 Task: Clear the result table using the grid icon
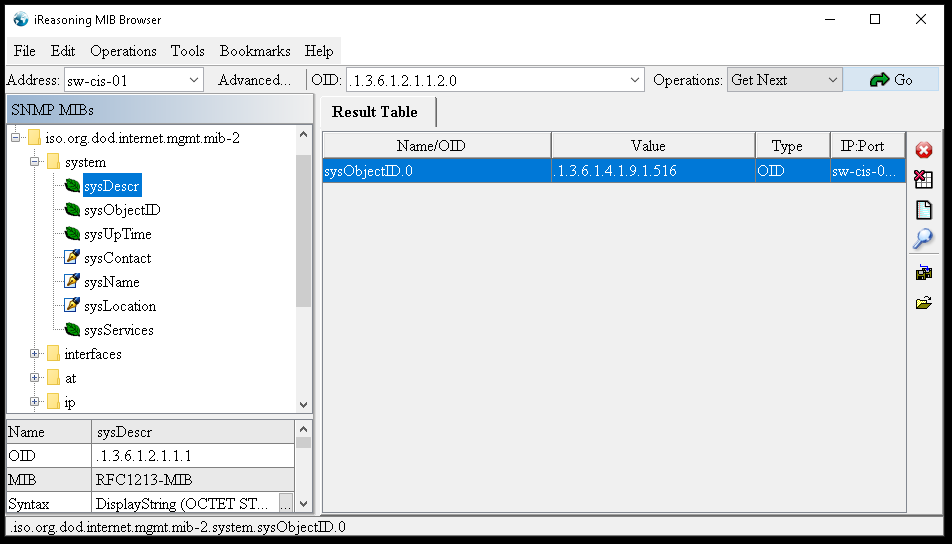tap(923, 180)
